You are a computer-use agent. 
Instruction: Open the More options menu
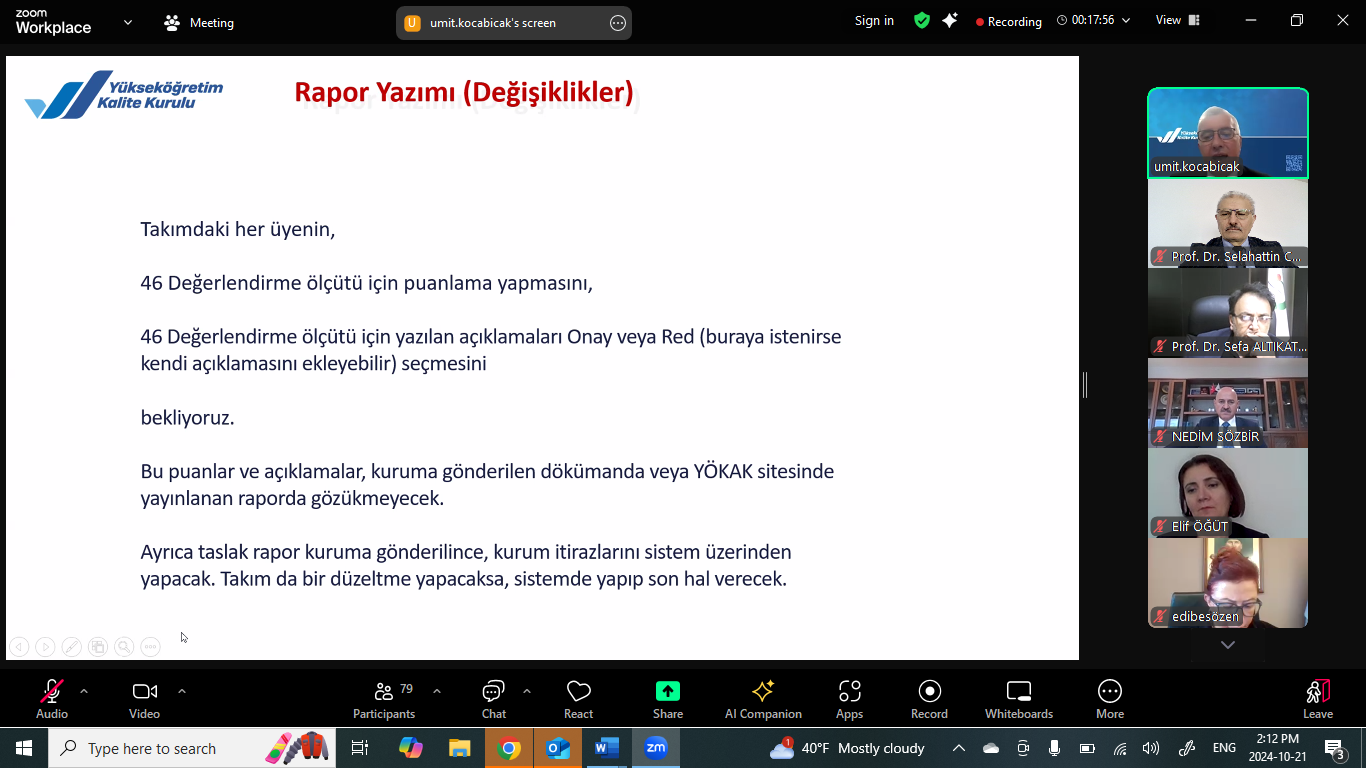click(1110, 699)
